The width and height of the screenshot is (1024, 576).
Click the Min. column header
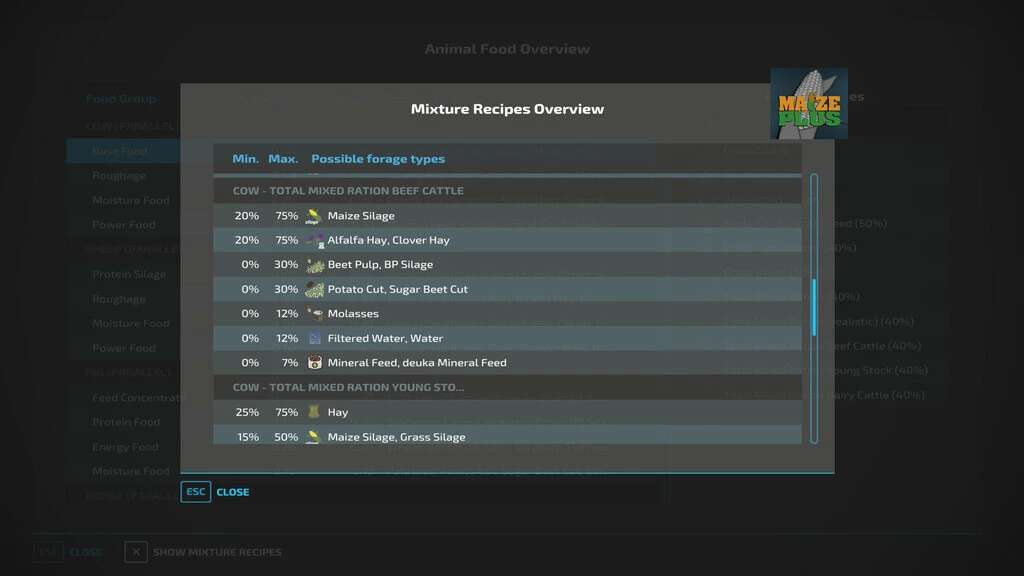[x=245, y=159]
